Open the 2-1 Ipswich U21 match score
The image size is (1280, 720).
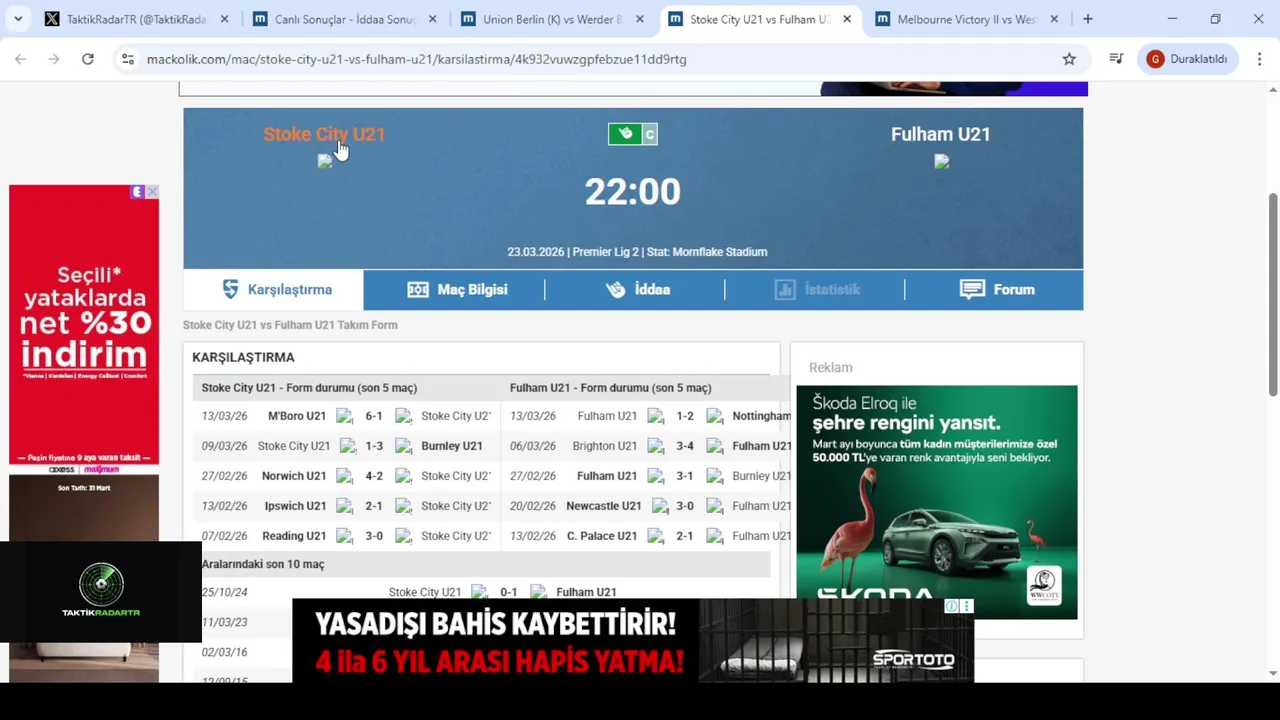[374, 506]
